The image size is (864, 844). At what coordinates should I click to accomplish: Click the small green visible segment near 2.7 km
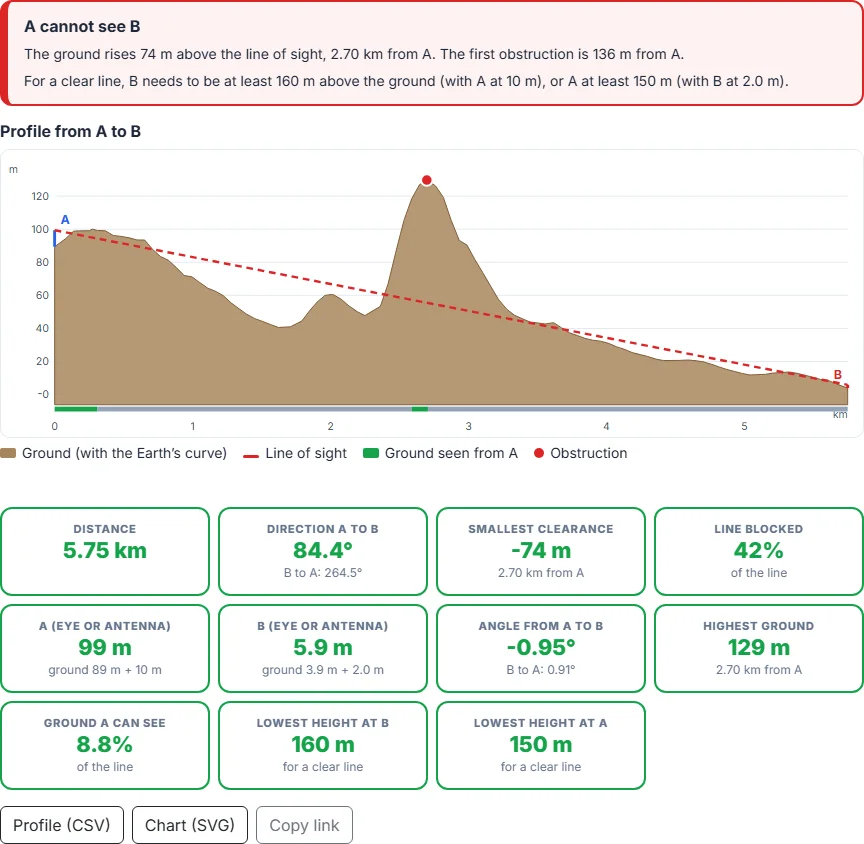point(420,409)
